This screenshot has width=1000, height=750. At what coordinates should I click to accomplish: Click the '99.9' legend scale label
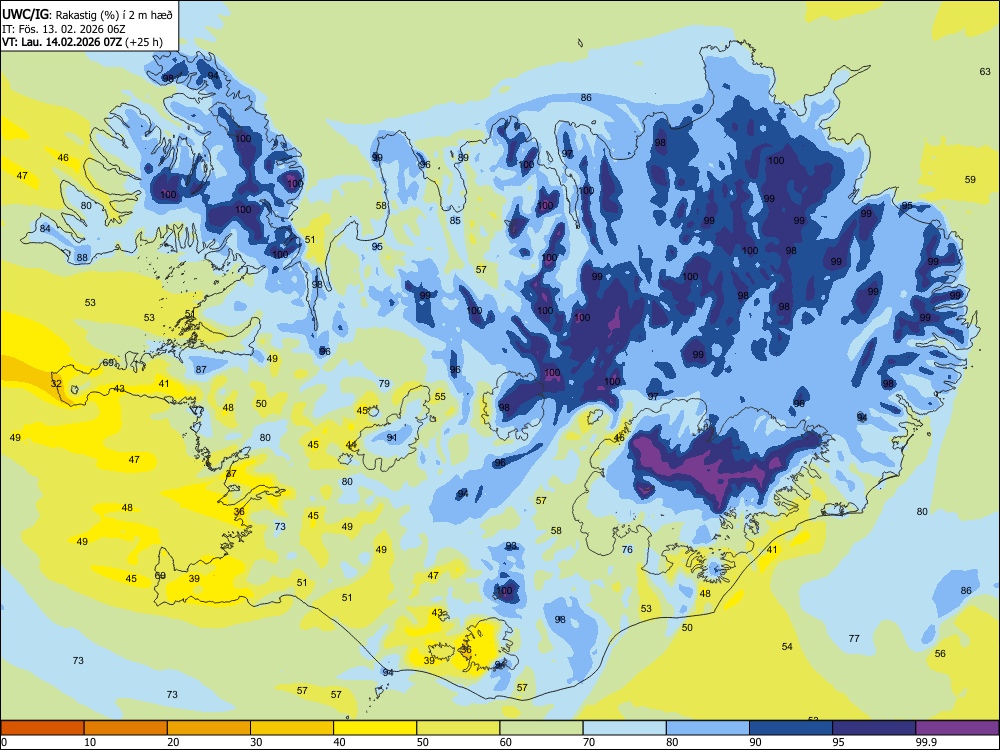click(926, 742)
